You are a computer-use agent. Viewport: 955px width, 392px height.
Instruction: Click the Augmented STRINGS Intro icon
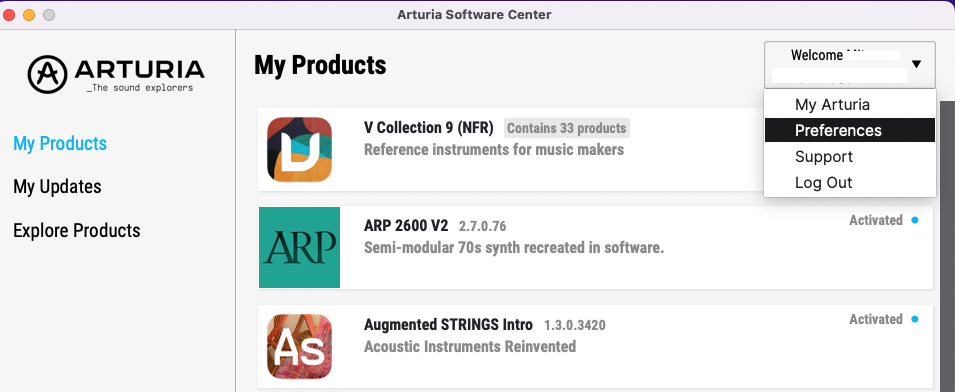[299, 346]
